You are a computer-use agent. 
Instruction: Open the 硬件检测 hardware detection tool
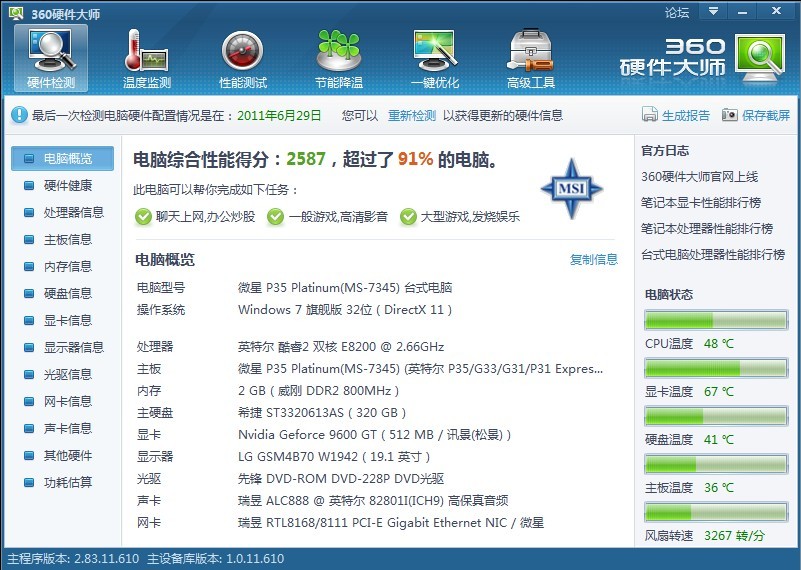tap(51, 58)
